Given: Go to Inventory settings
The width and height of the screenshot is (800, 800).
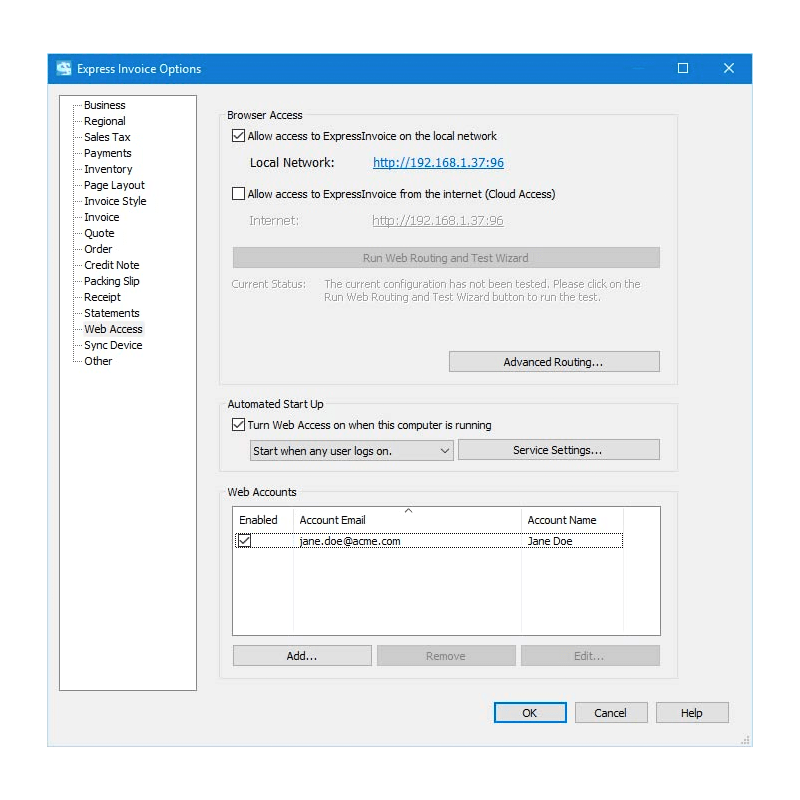Looking at the screenshot, I should [x=108, y=169].
